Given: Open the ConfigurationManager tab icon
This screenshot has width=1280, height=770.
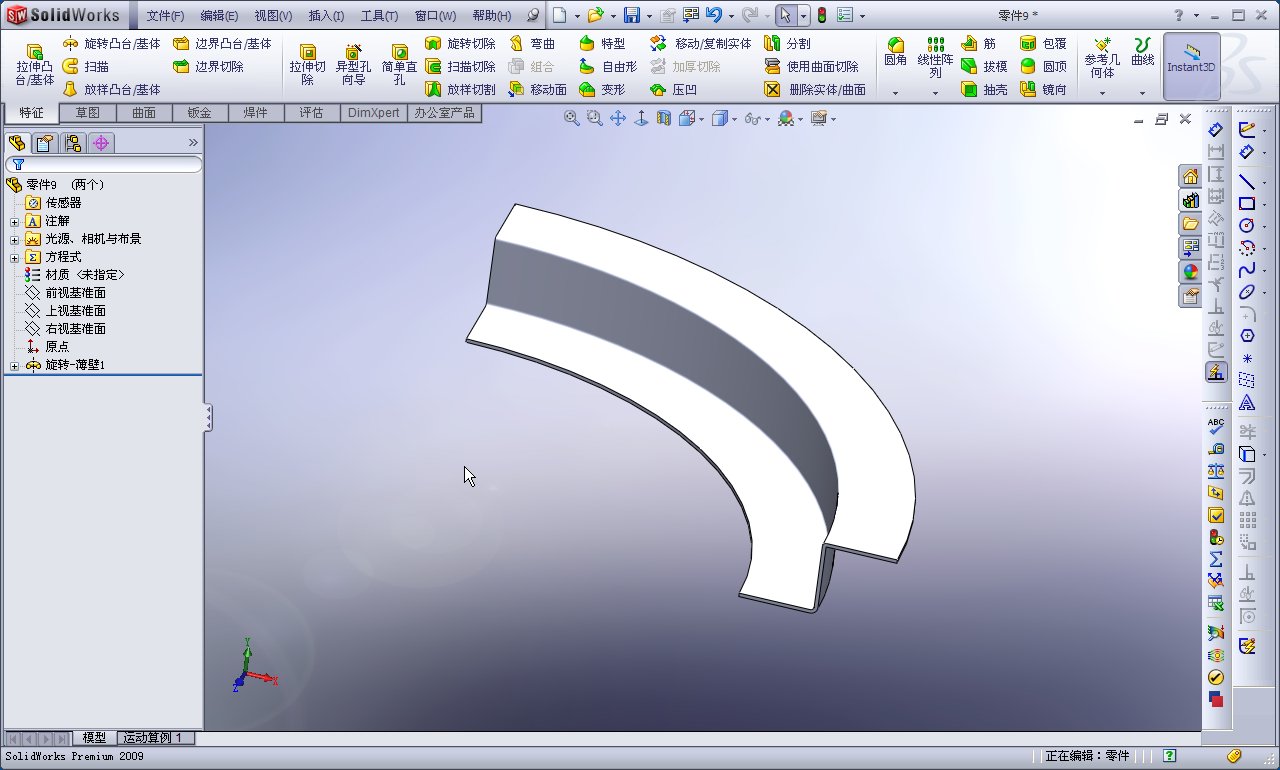Looking at the screenshot, I should pyautogui.click(x=73, y=143).
